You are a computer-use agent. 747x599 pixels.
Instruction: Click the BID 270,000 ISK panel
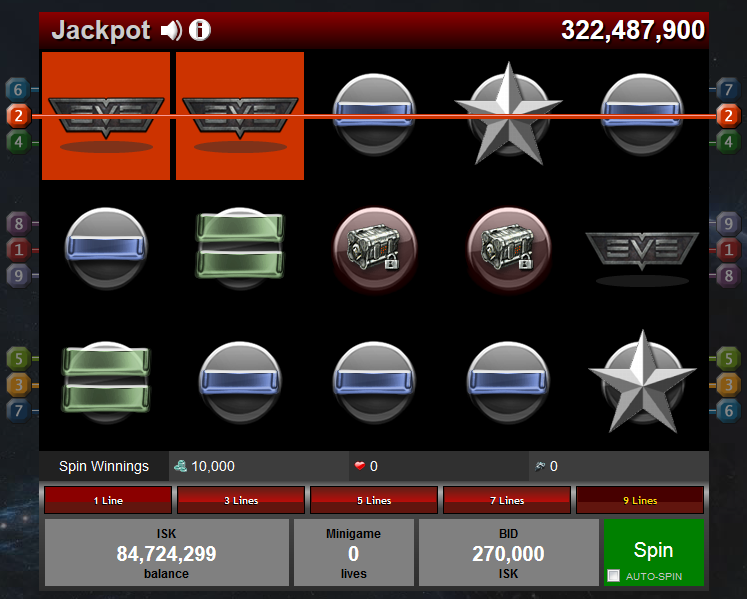pos(508,553)
